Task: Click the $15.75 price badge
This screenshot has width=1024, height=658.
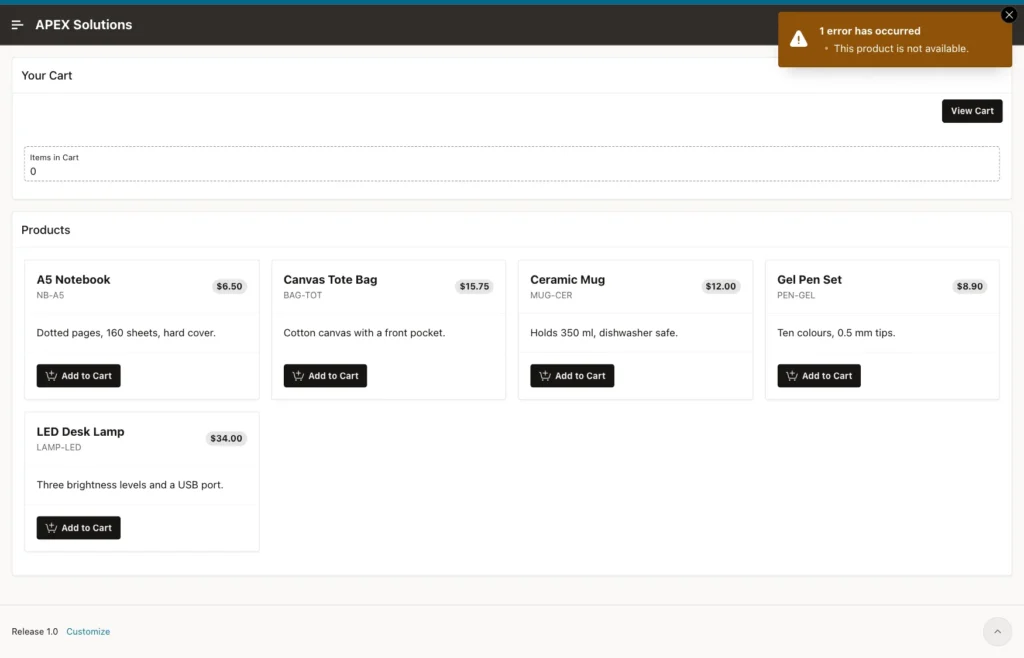Action: click(x=474, y=286)
